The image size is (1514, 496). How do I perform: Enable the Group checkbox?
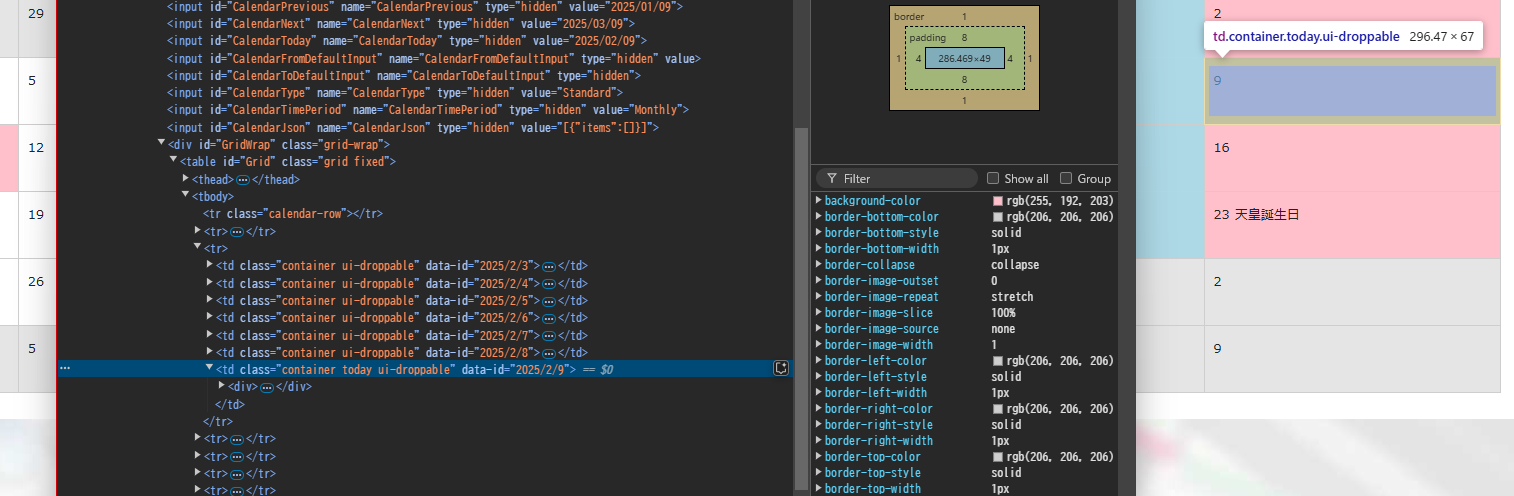click(1066, 178)
